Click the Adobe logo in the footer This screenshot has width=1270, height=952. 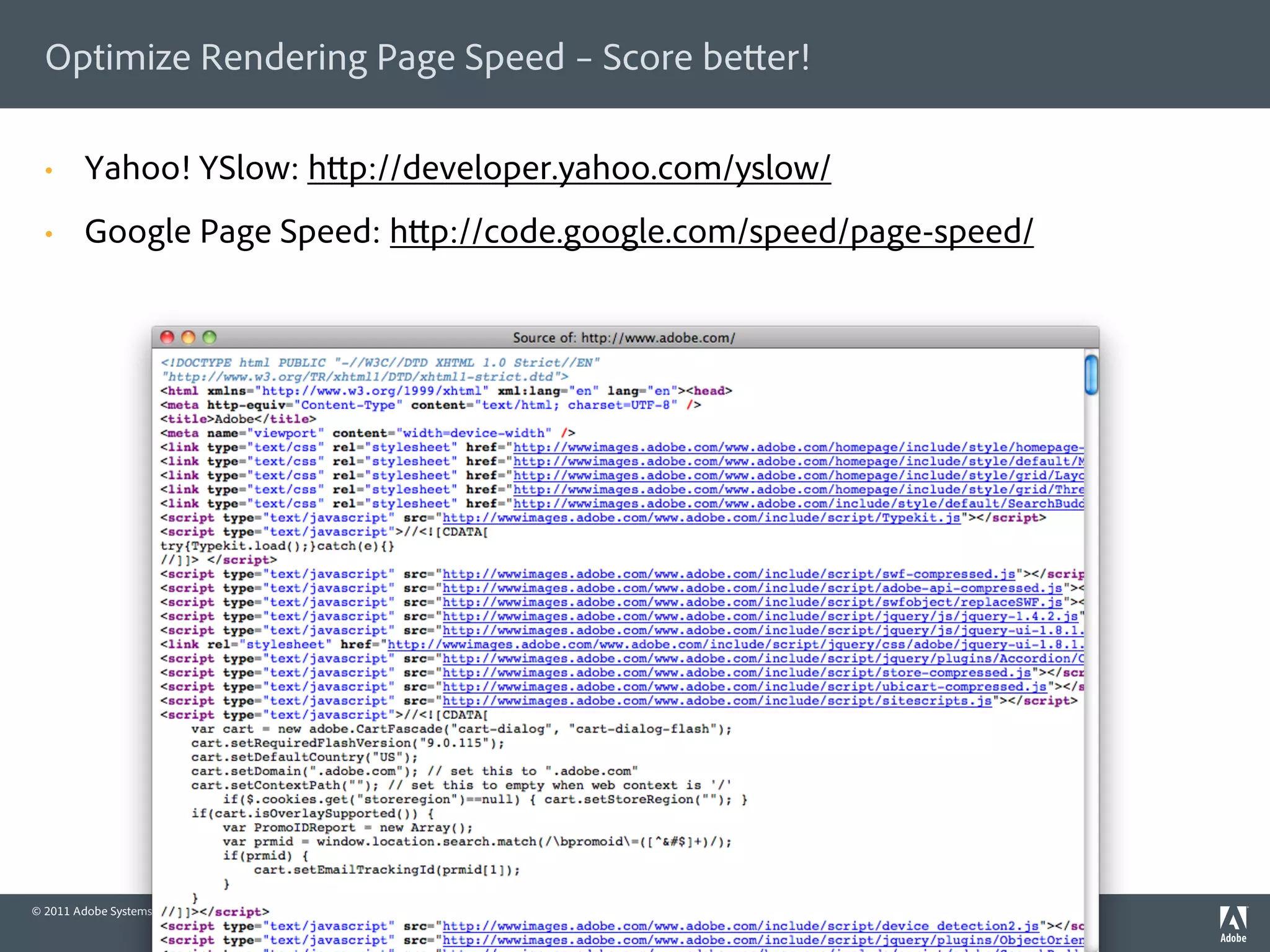pyautogui.click(x=1233, y=923)
